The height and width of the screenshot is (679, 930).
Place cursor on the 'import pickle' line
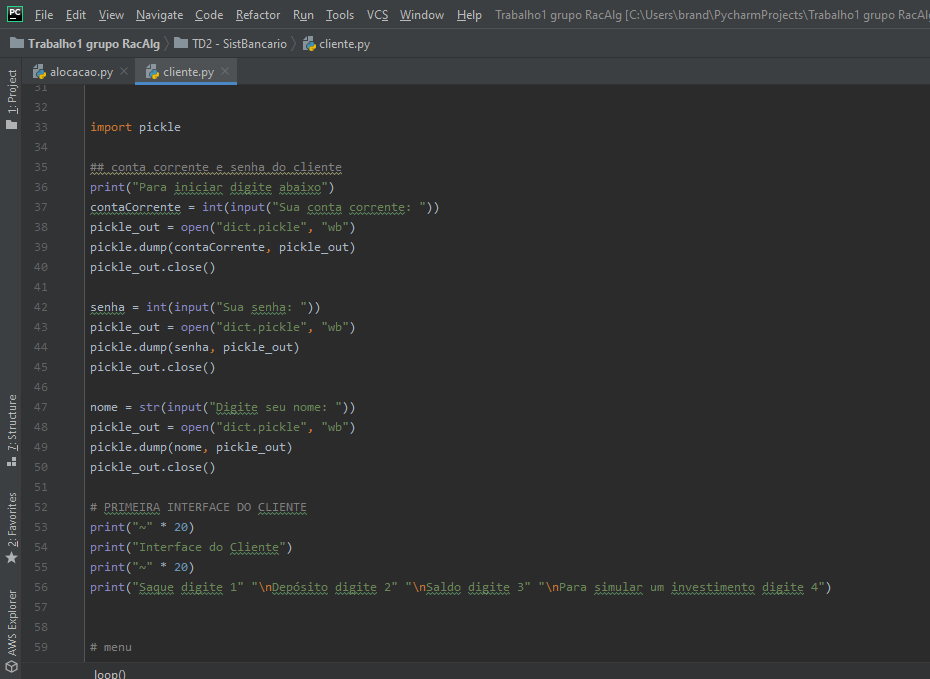click(135, 127)
